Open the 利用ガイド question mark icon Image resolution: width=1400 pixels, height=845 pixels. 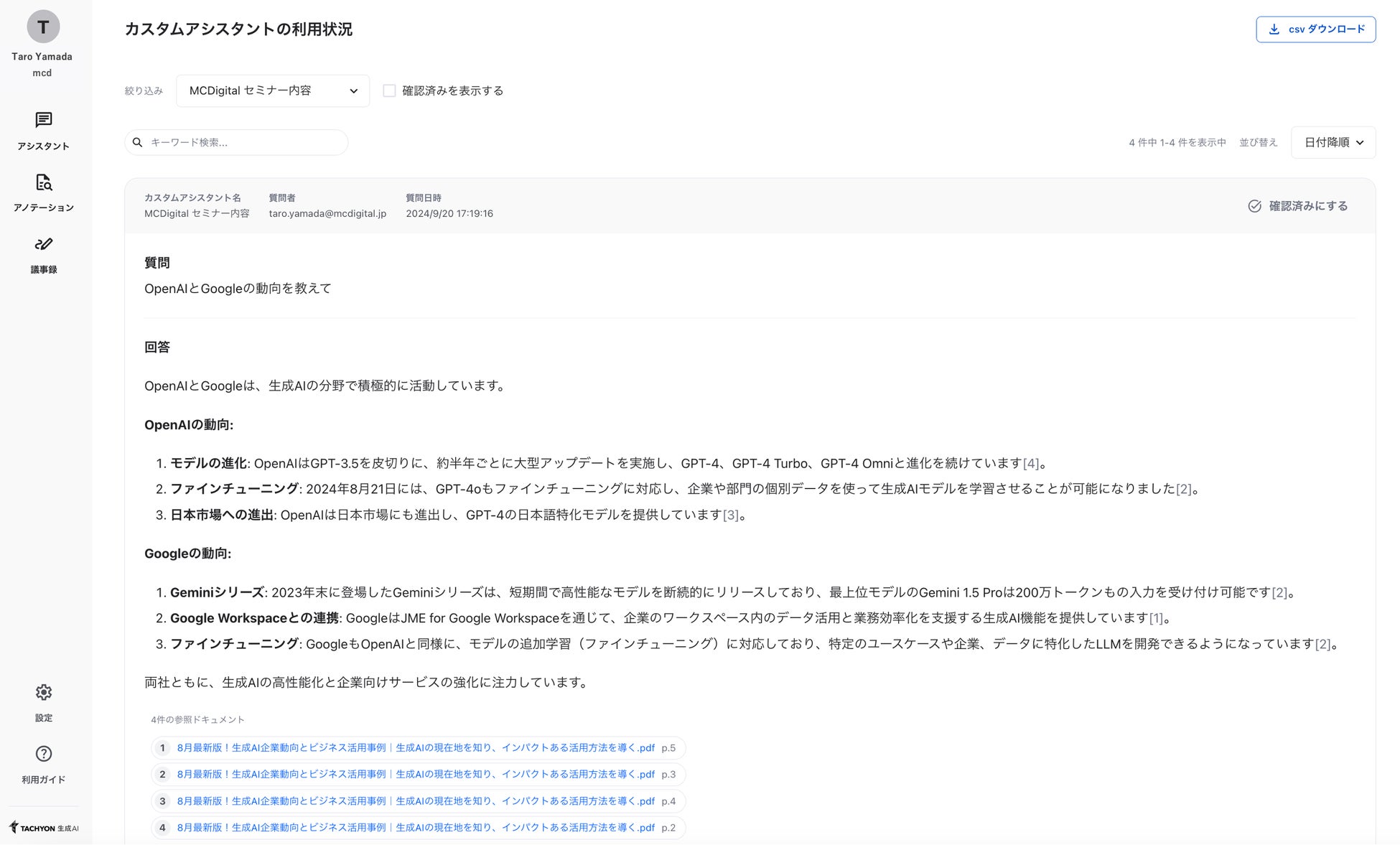tap(43, 754)
